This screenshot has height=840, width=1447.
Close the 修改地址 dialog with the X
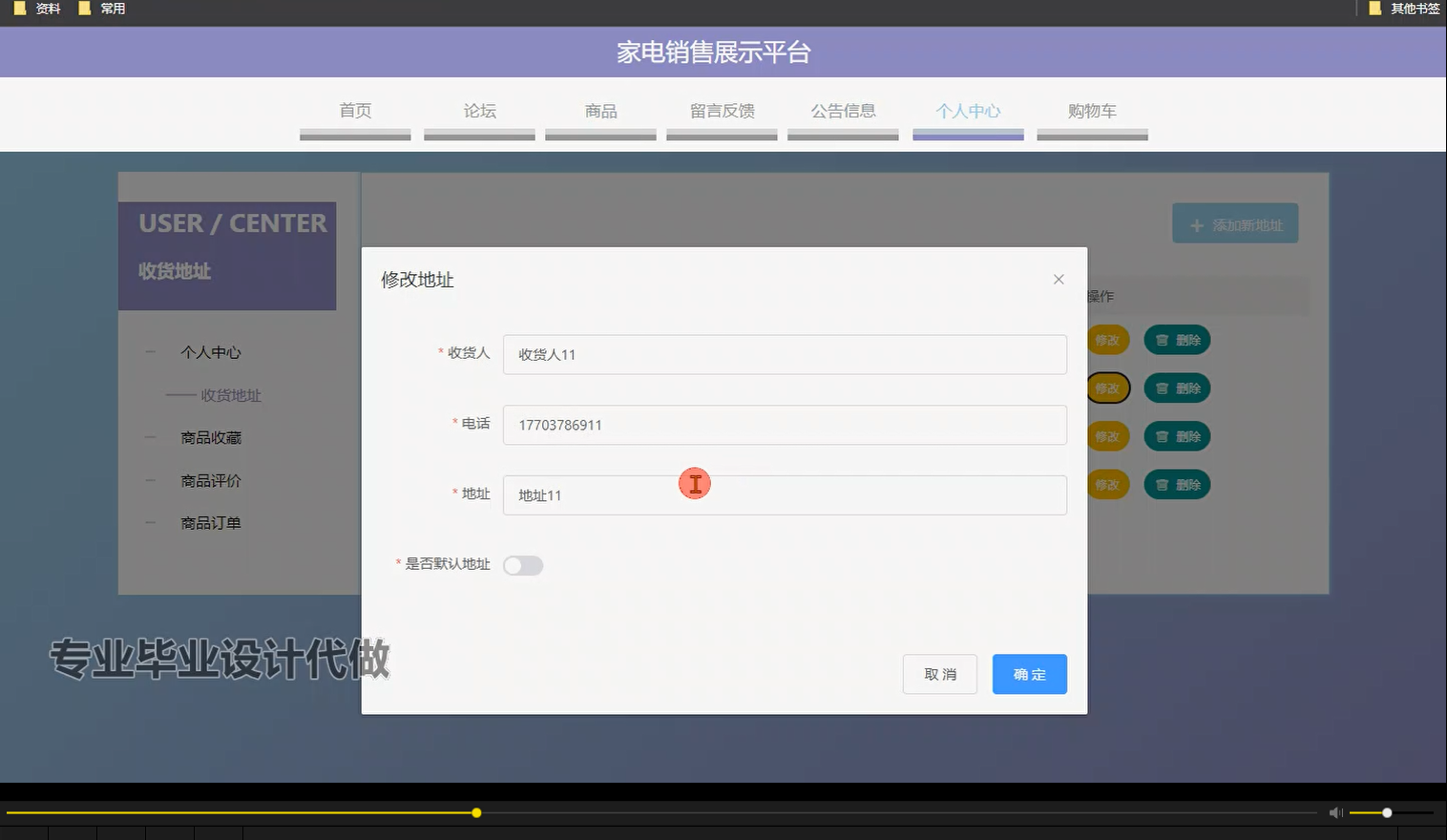[1059, 279]
